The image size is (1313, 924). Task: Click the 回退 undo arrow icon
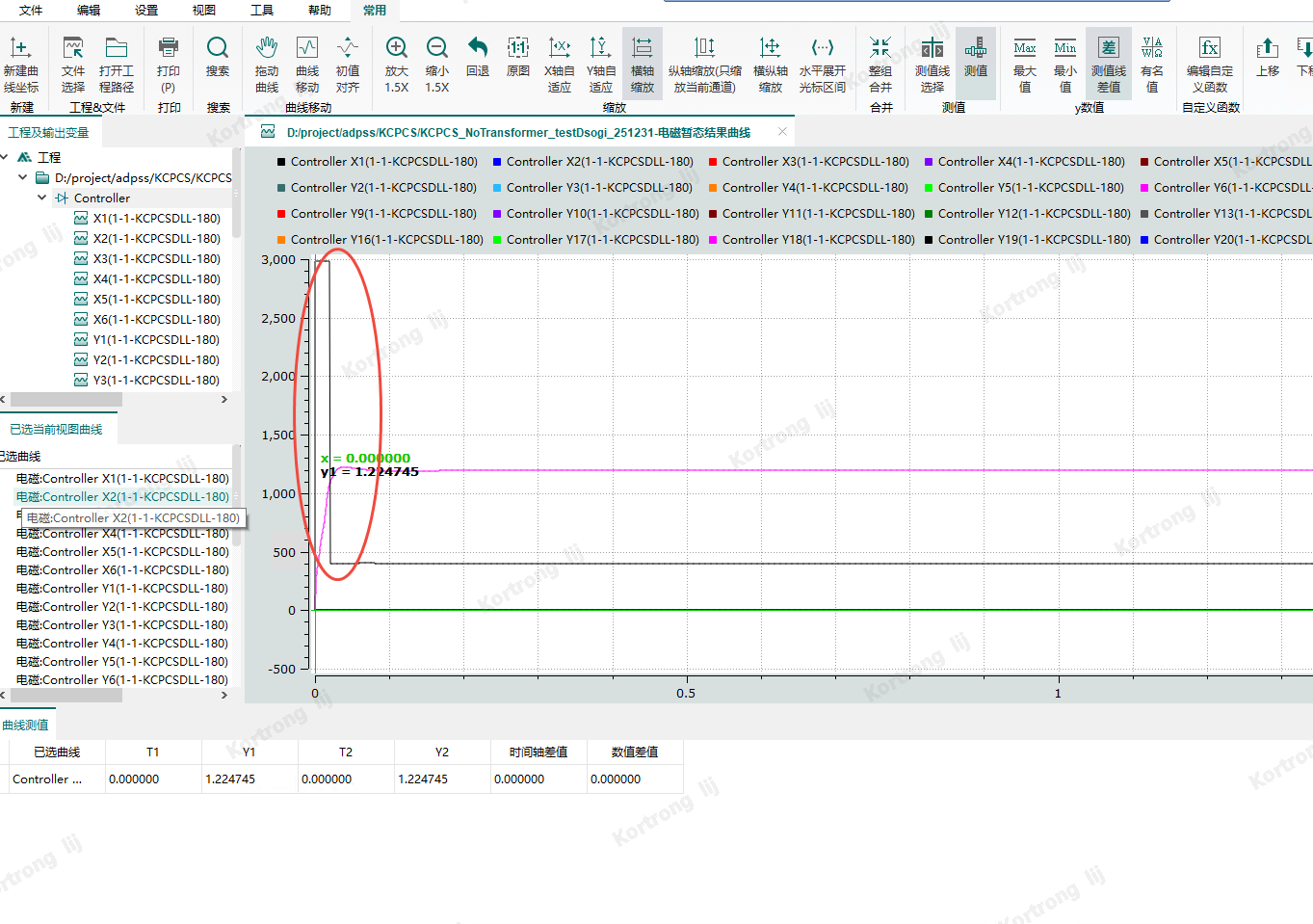tap(477, 48)
